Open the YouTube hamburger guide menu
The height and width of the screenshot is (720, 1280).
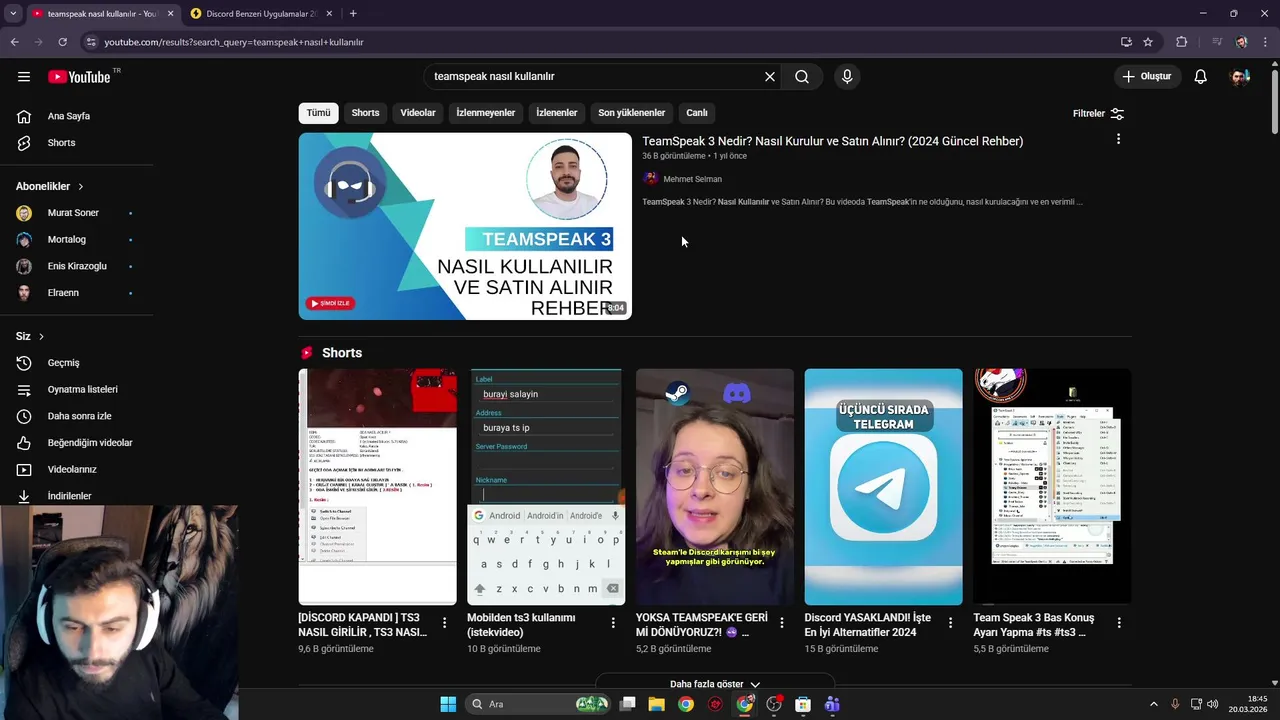(24, 77)
